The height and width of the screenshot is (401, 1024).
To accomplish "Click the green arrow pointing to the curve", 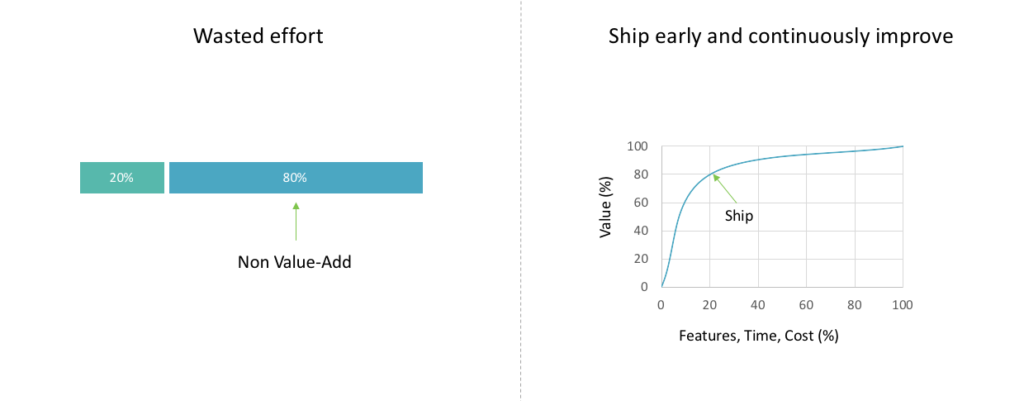I will (x=724, y=187).
